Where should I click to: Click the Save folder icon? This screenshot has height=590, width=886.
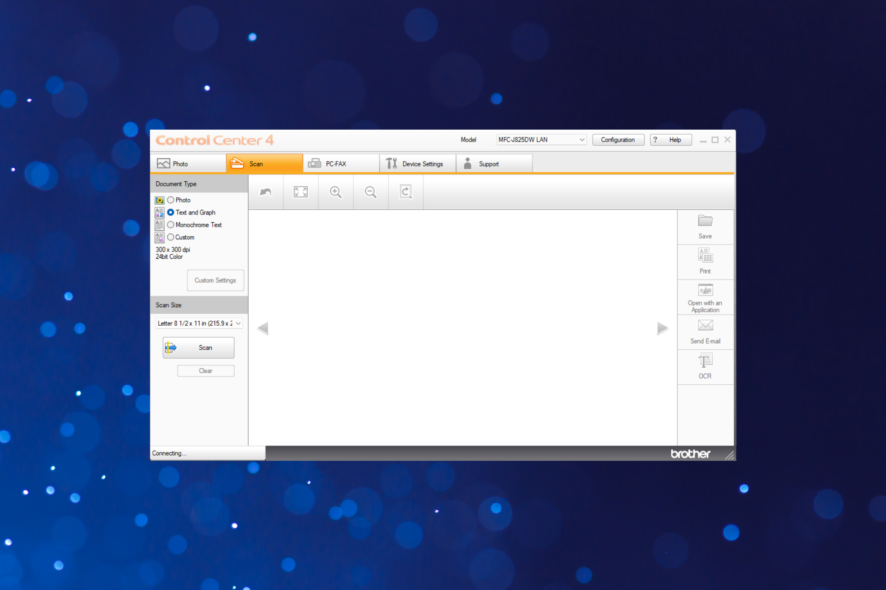705,220
